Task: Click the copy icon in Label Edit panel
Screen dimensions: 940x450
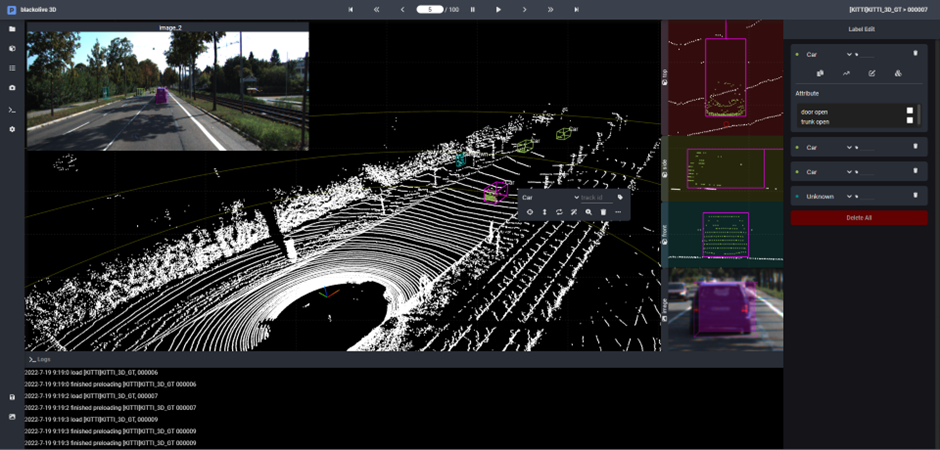Action: (820, 73)
